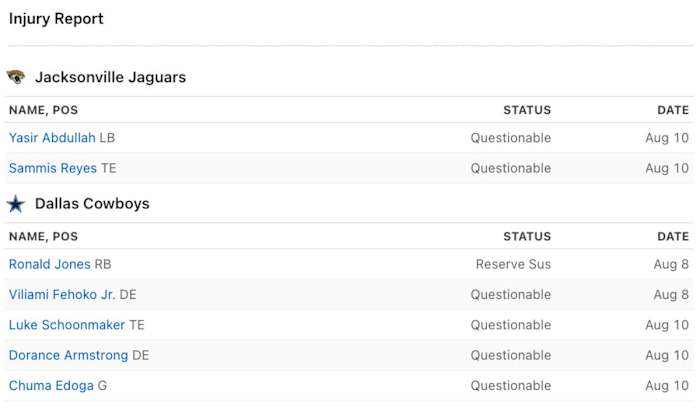Click Cowboys table NAME, POS header
The image size is (700, 411).
(x=43, y=237)
